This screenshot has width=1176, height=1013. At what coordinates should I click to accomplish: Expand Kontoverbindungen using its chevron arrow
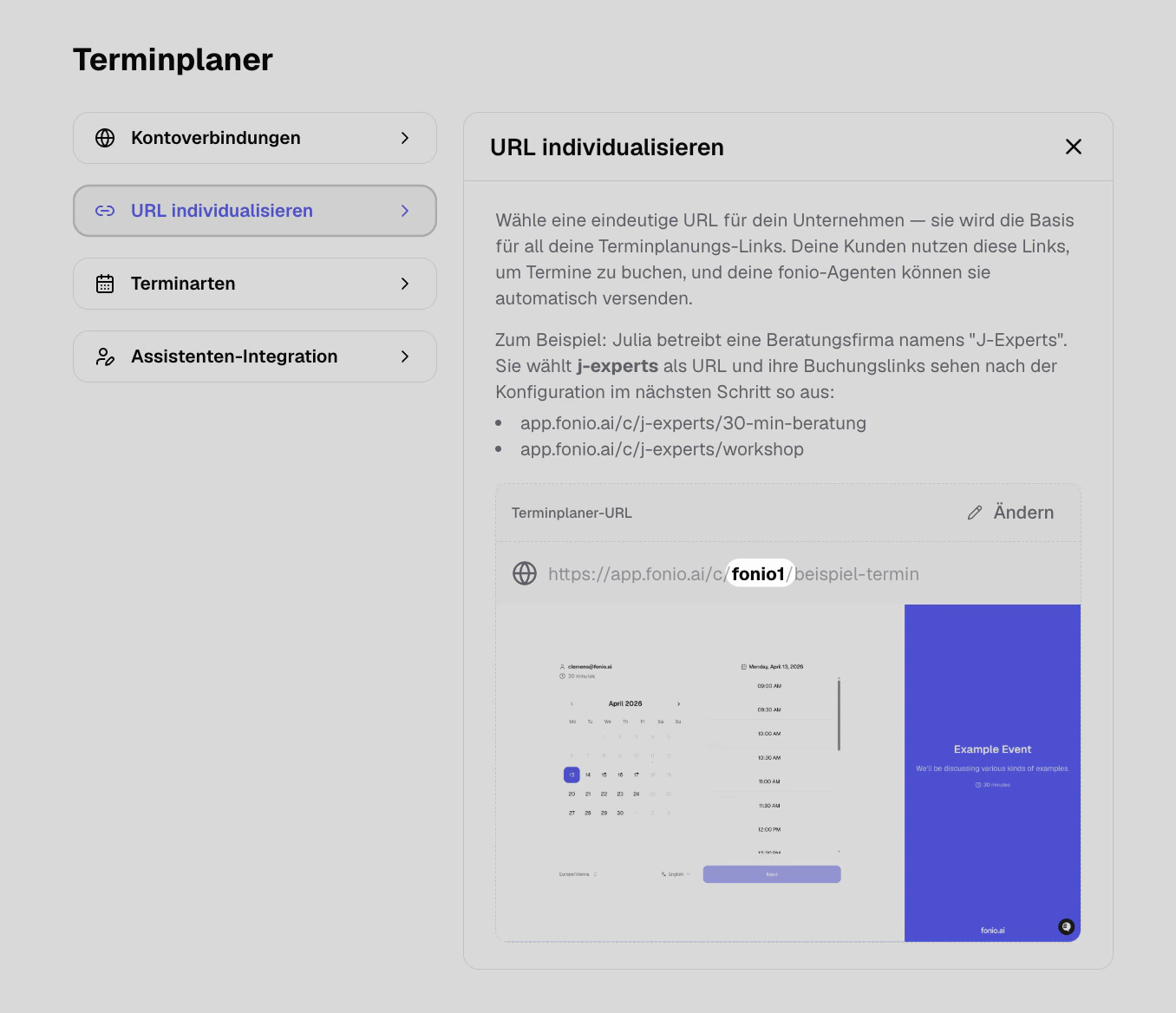click(x=405, y=138)
